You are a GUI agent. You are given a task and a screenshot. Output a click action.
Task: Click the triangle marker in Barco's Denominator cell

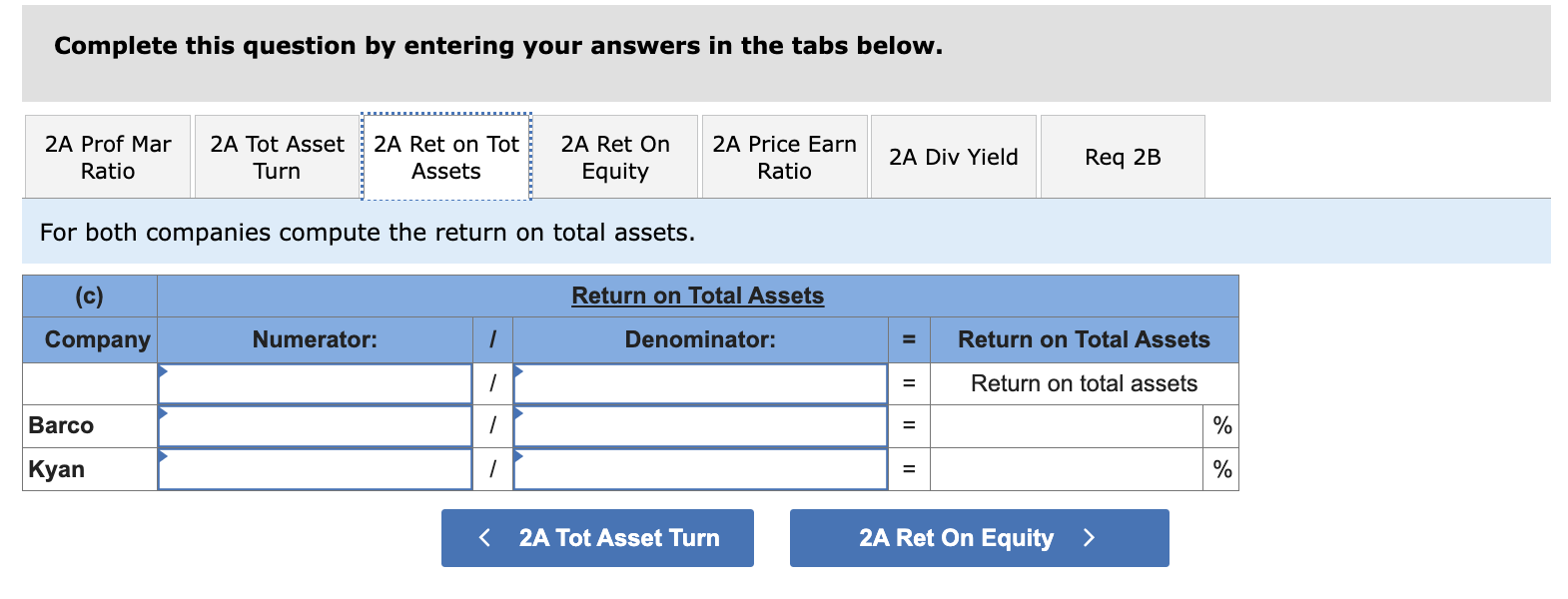pyautogui.click(x=518, y=412)
